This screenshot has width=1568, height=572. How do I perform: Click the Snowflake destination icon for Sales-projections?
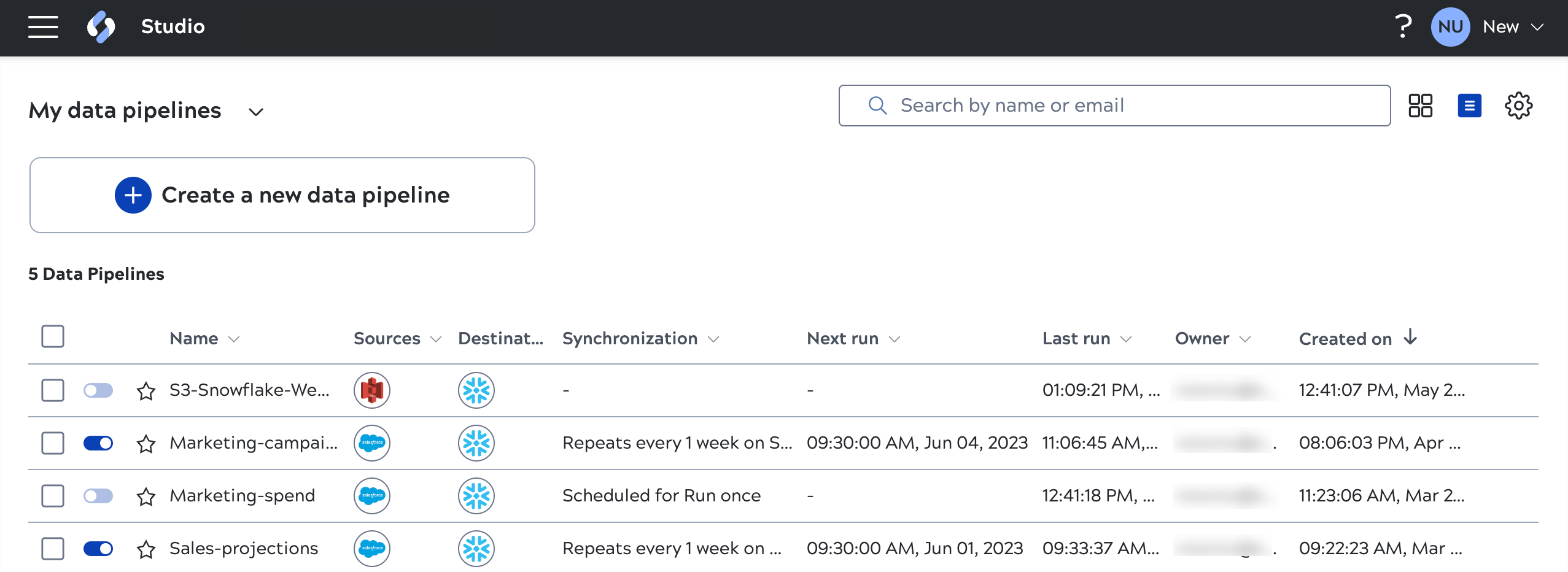pyautogui.click(x=476, y=548)
